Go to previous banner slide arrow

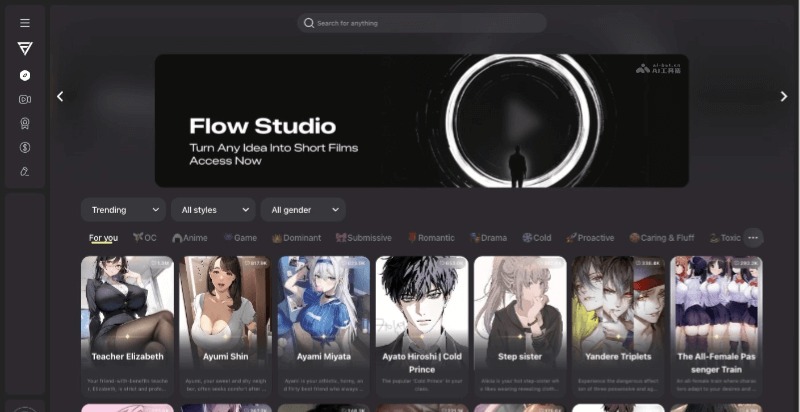(x=60, y=96)
